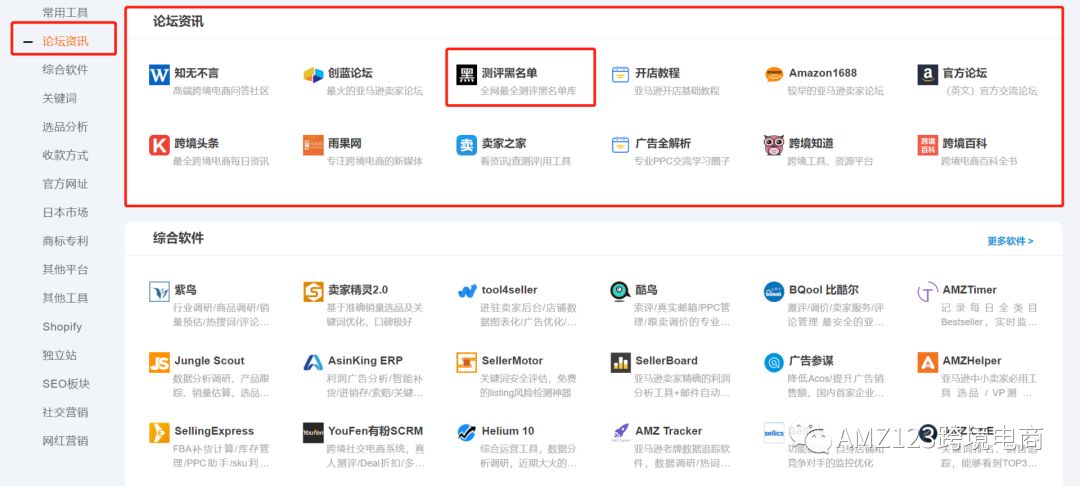The width and height of the screenshot is (1080, 486).
Task: Click the BQool 比酷尔 blue icon
Action: [774, 291]
